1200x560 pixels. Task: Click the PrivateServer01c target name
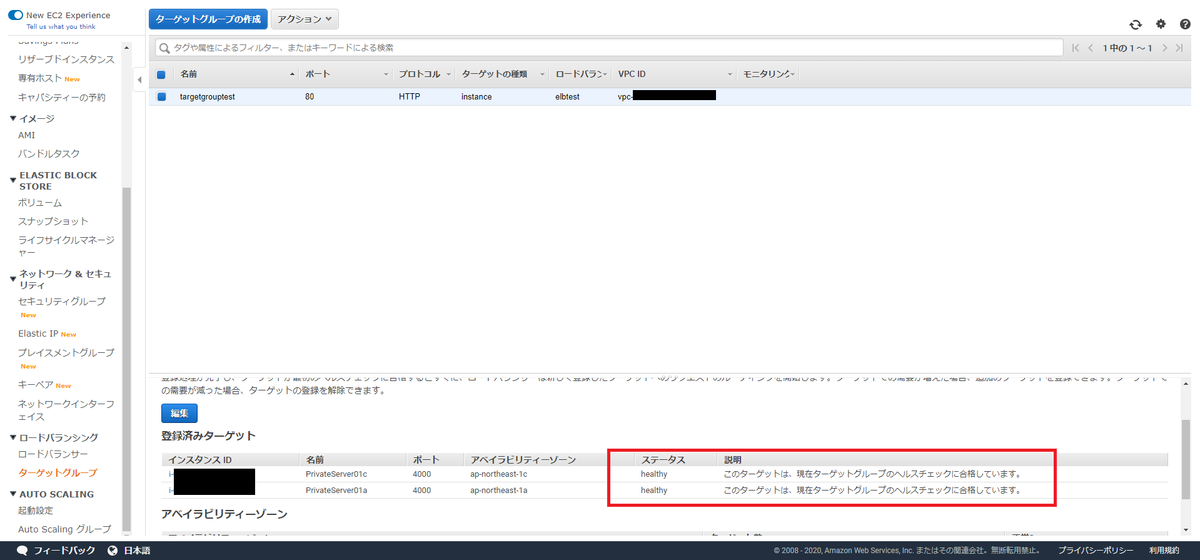[x=337, y=473]
